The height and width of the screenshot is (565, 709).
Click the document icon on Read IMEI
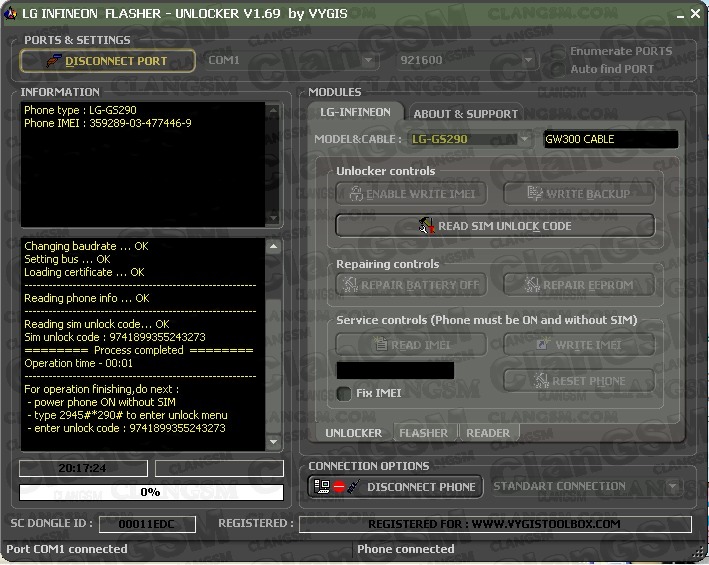(380, 344)
